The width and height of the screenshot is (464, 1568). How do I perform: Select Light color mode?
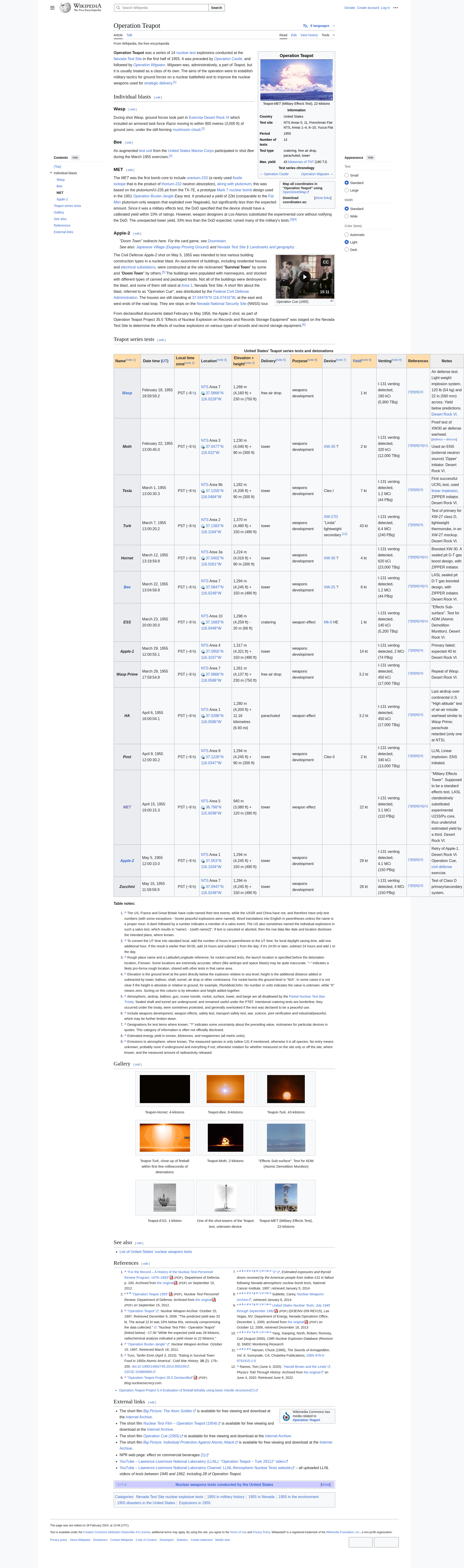pos(347,242)
